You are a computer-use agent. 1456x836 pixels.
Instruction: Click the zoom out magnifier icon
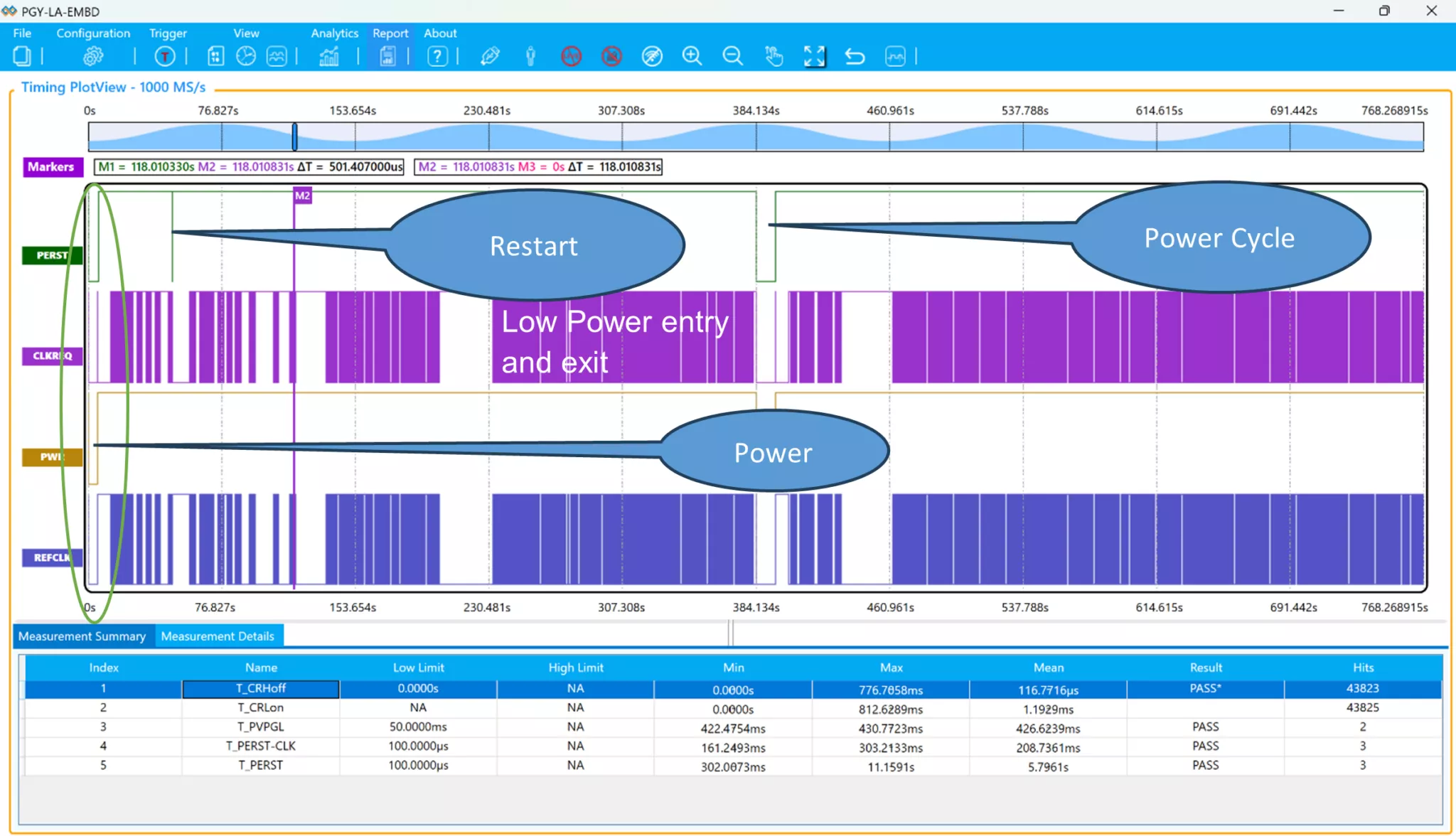click(x=732, y=56)
